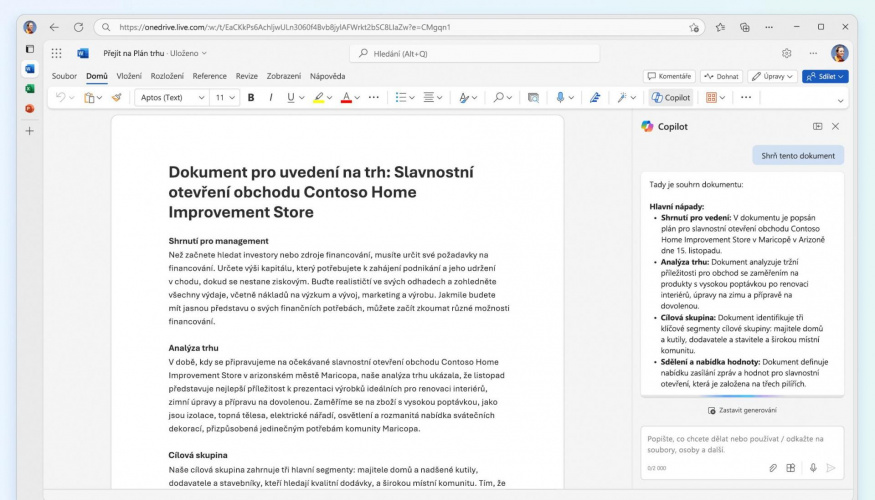Open the app launcher waffle grid
Viewport: 875px width, 500px height.
[56, 53]
